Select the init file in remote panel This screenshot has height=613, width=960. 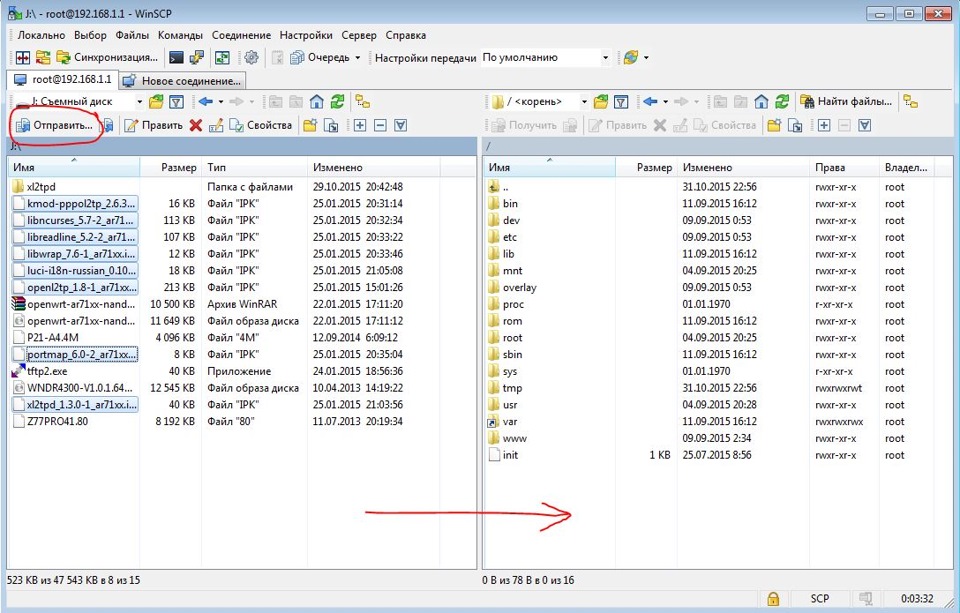510,455
